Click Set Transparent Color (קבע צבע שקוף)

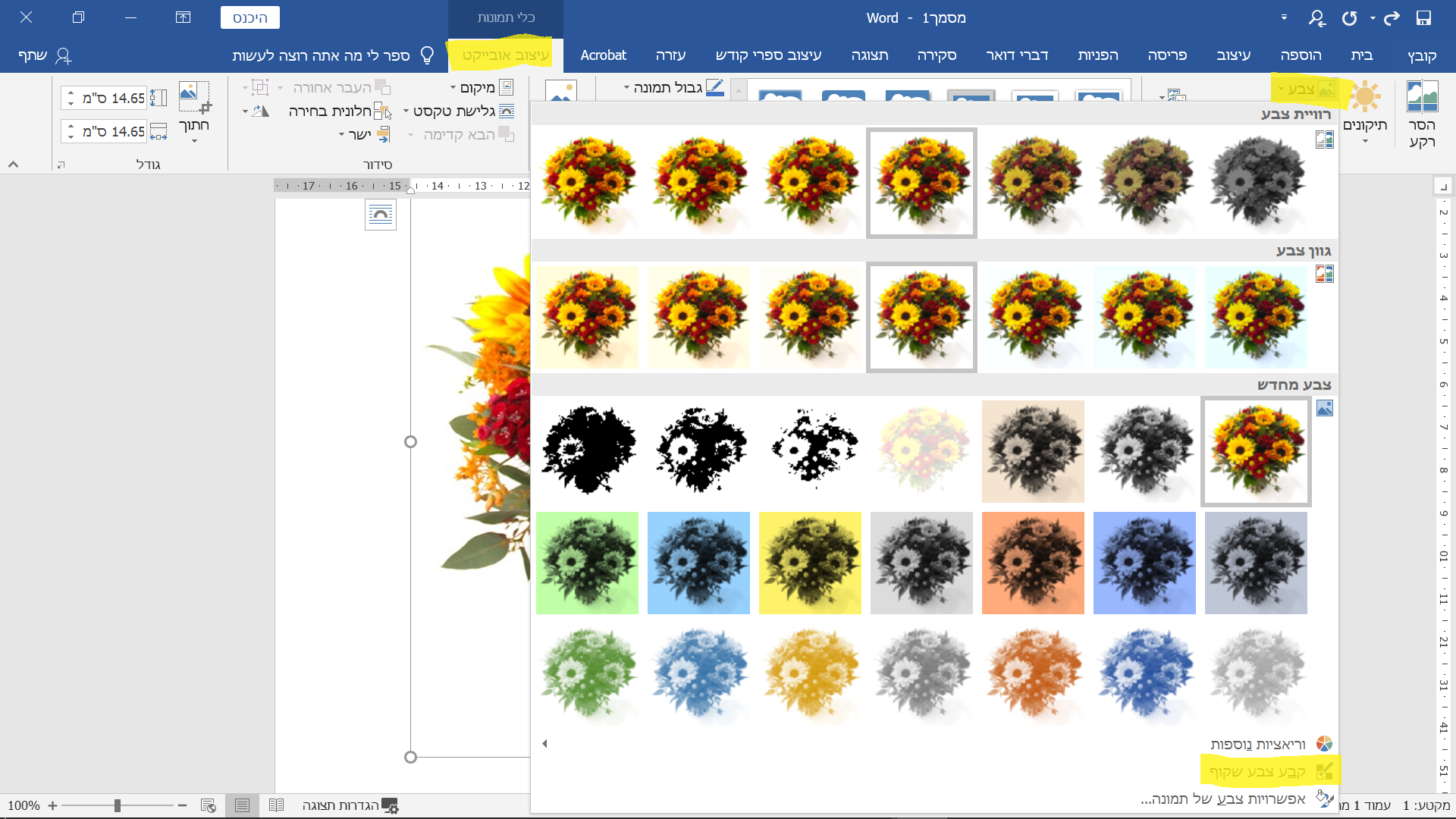click(1259, 772)
